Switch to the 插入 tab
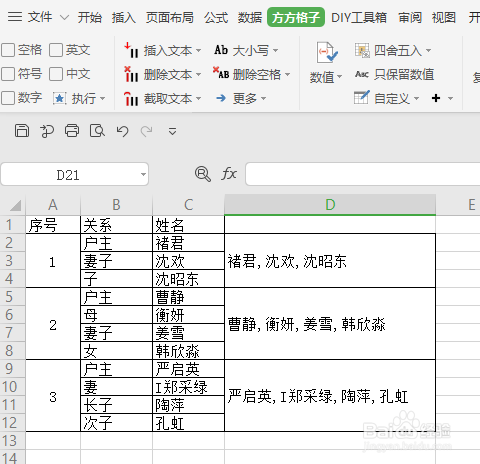This screenshot has height=464, width=480. coord(124,17)
